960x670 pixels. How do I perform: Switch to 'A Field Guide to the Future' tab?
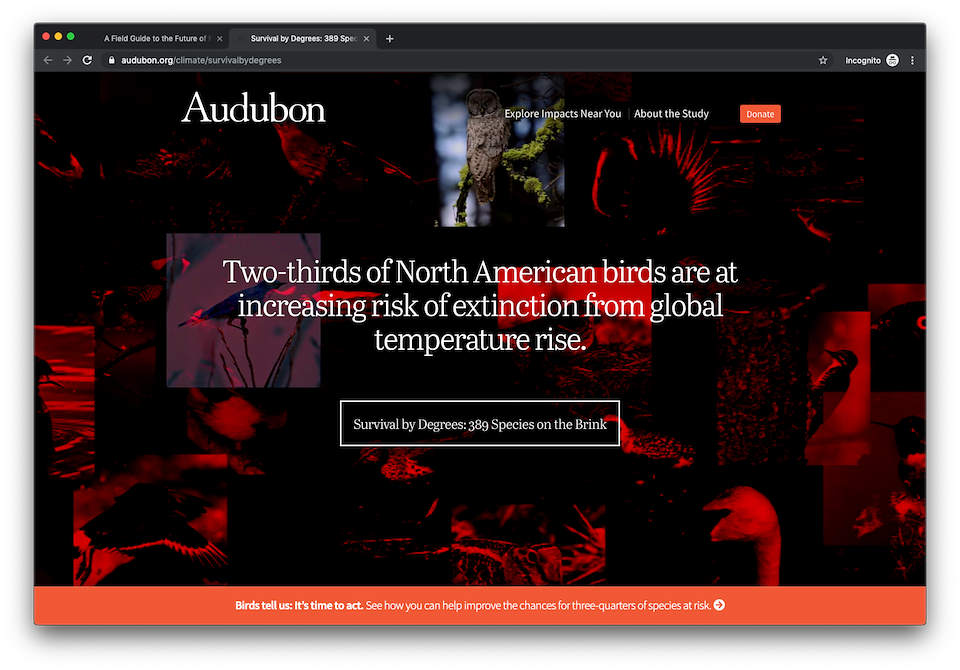tap(156, 39)
